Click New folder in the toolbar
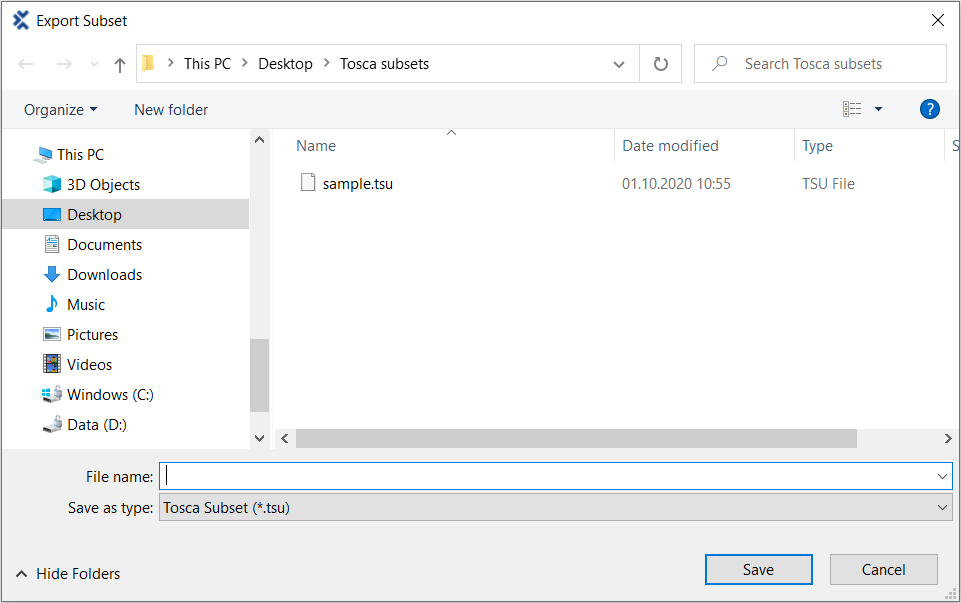The width and height of the screenshot is (961, 603). 171,109
